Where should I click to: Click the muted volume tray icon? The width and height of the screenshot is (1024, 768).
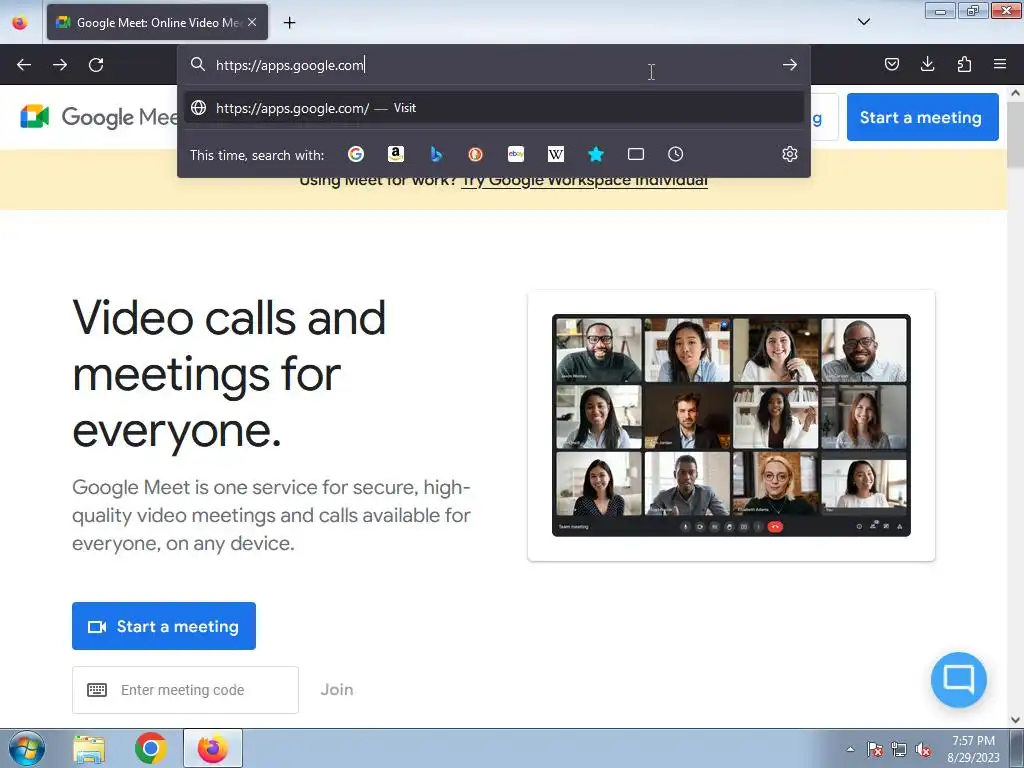point(923,750)
